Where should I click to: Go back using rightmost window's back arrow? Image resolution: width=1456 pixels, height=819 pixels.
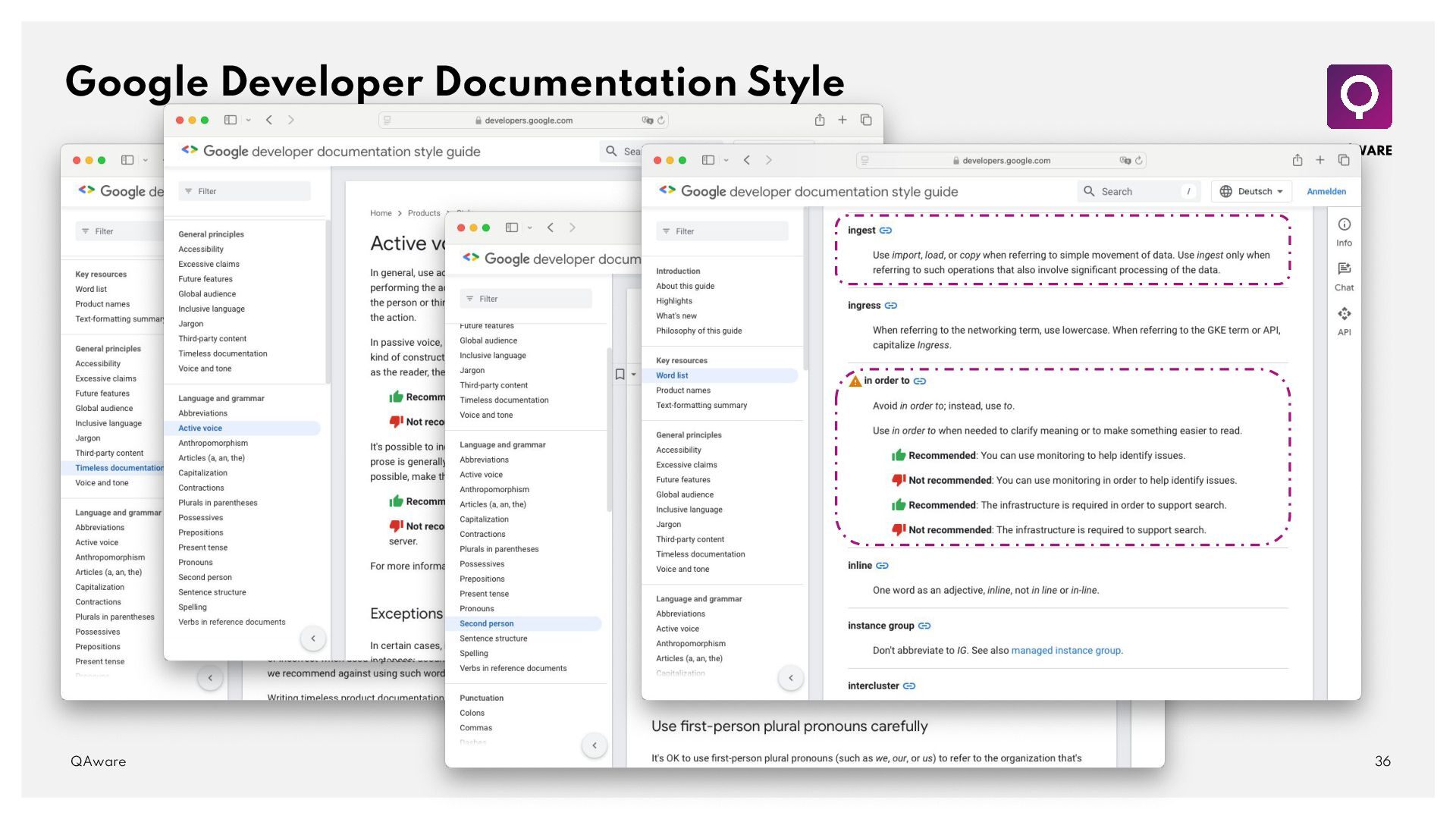(x=747, y=160)
